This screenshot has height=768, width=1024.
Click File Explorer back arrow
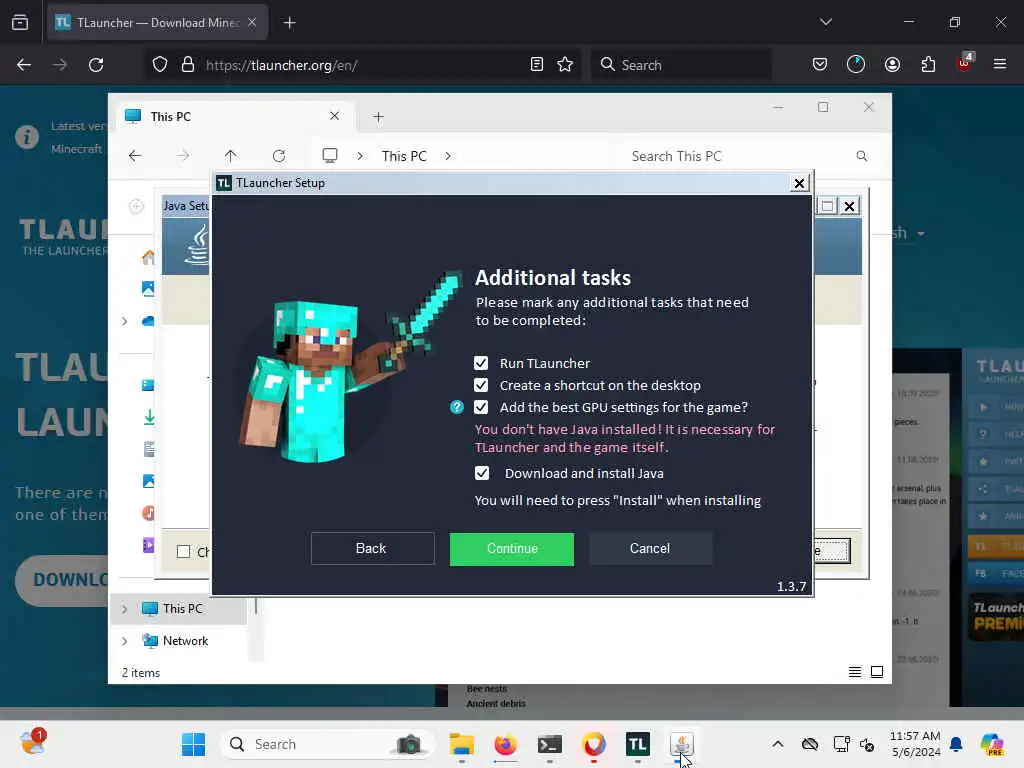click(x=135, y=156)
